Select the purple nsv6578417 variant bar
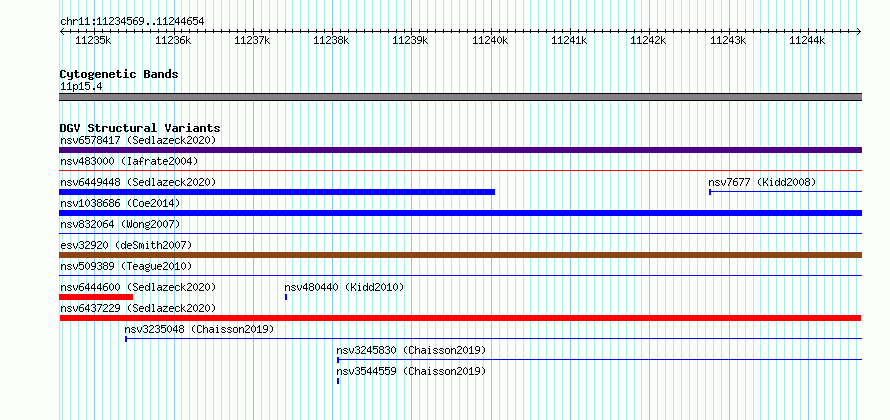890x420 pixels. tap(460, 150)
